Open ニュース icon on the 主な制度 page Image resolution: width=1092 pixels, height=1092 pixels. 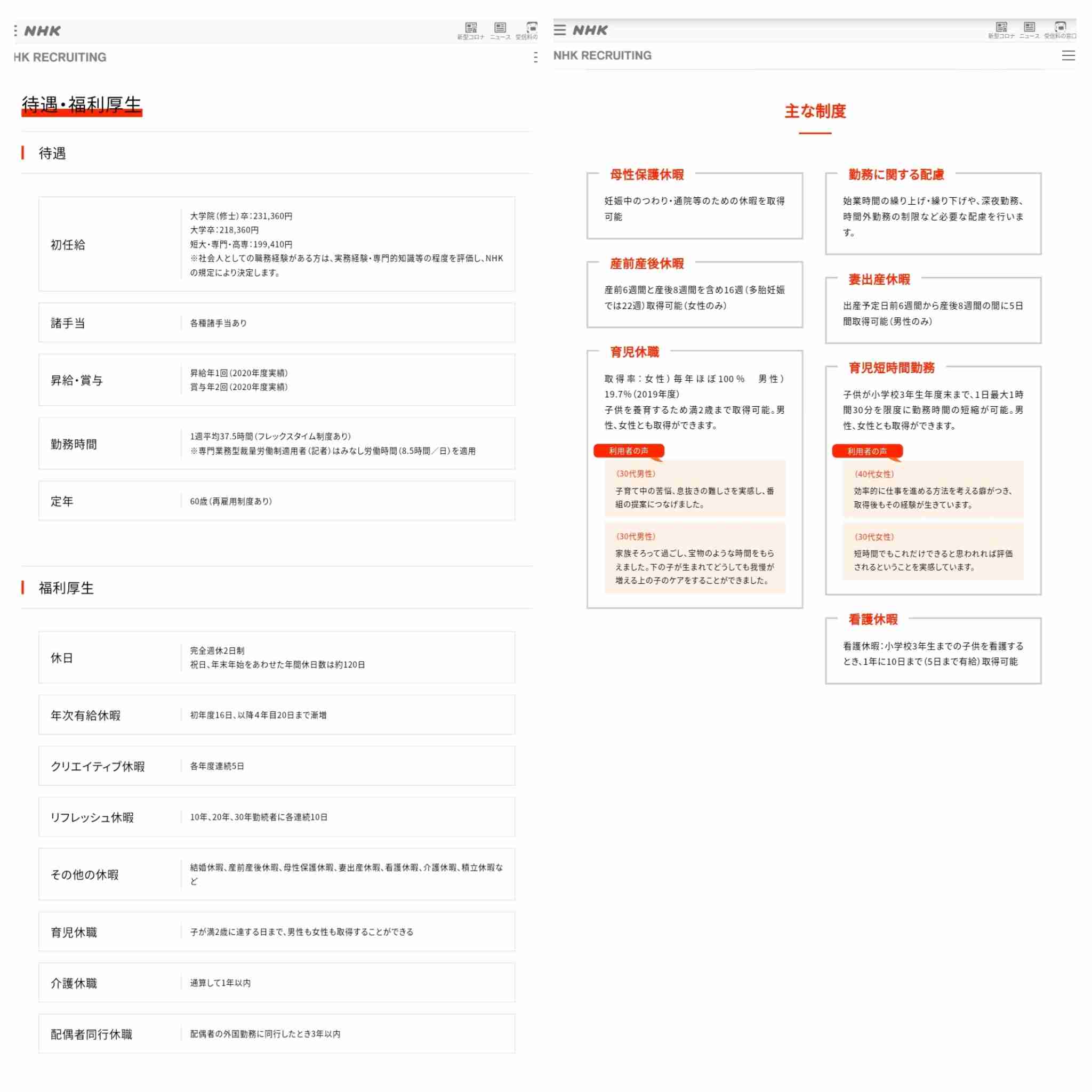1029,30
